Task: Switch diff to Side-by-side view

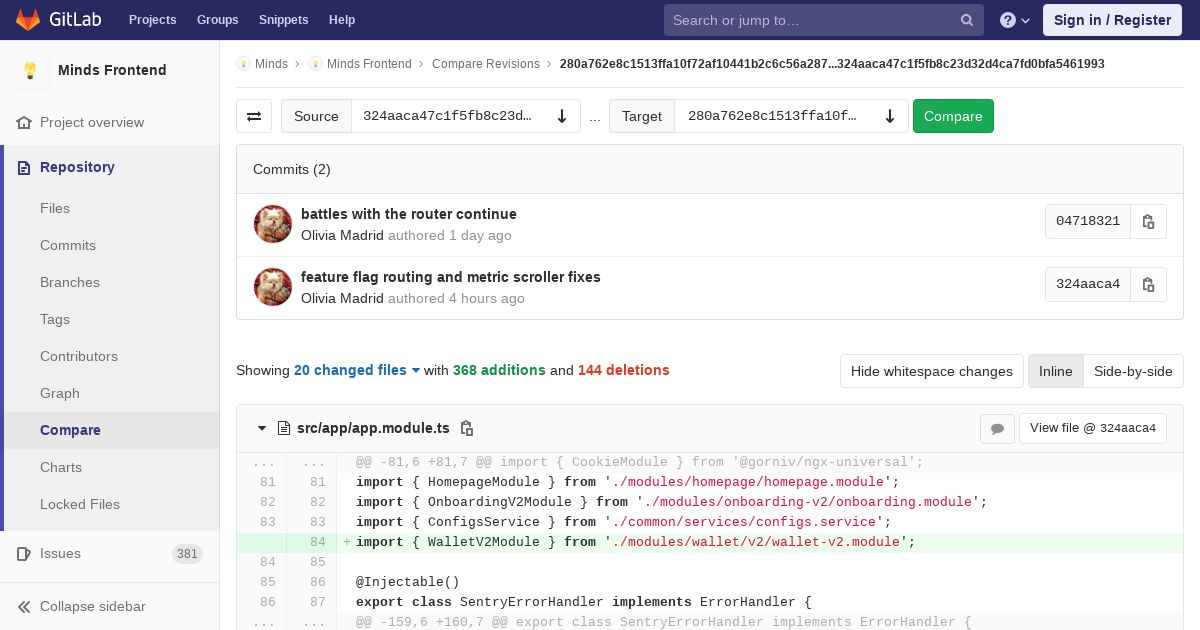Action: (x=1132, y=371)
